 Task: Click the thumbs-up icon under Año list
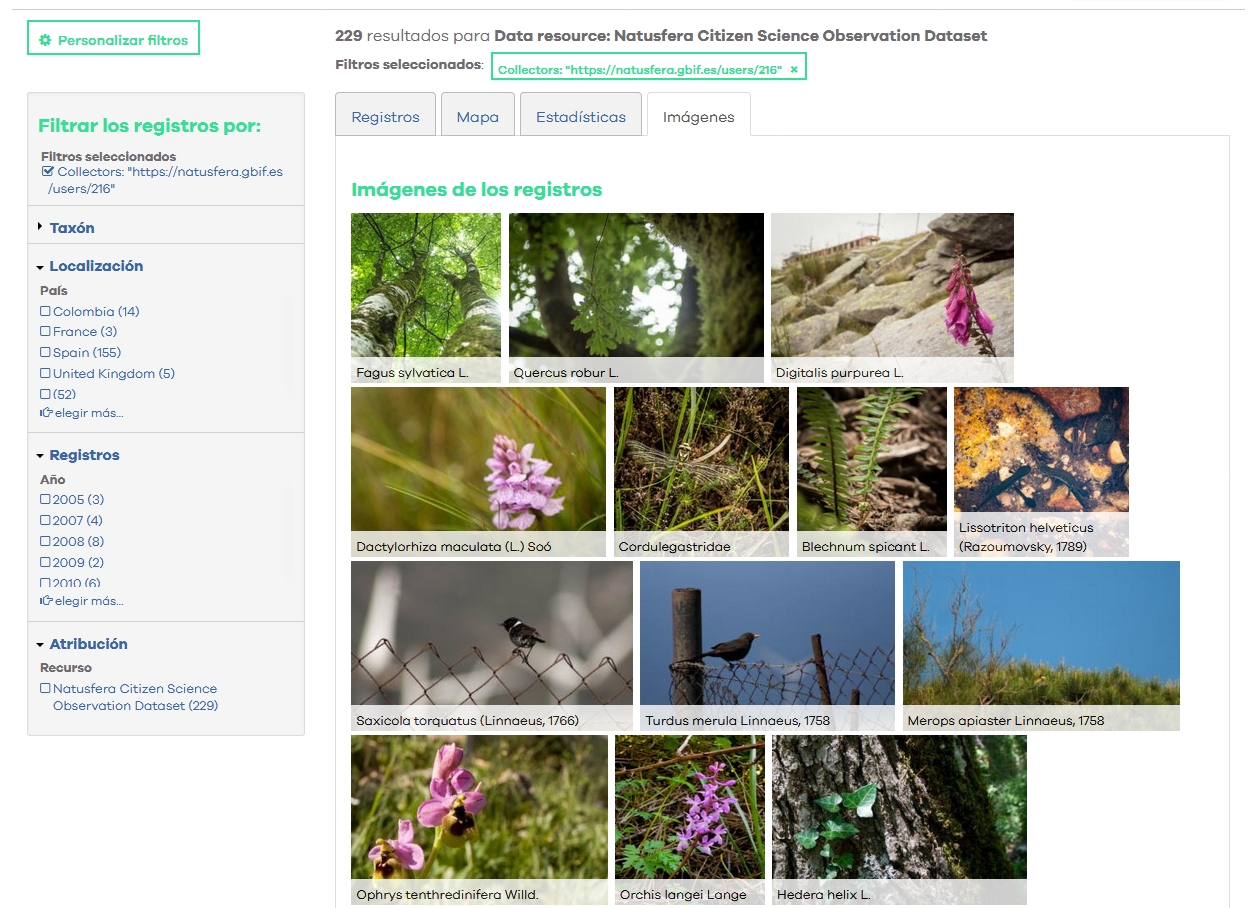point(46,601)
